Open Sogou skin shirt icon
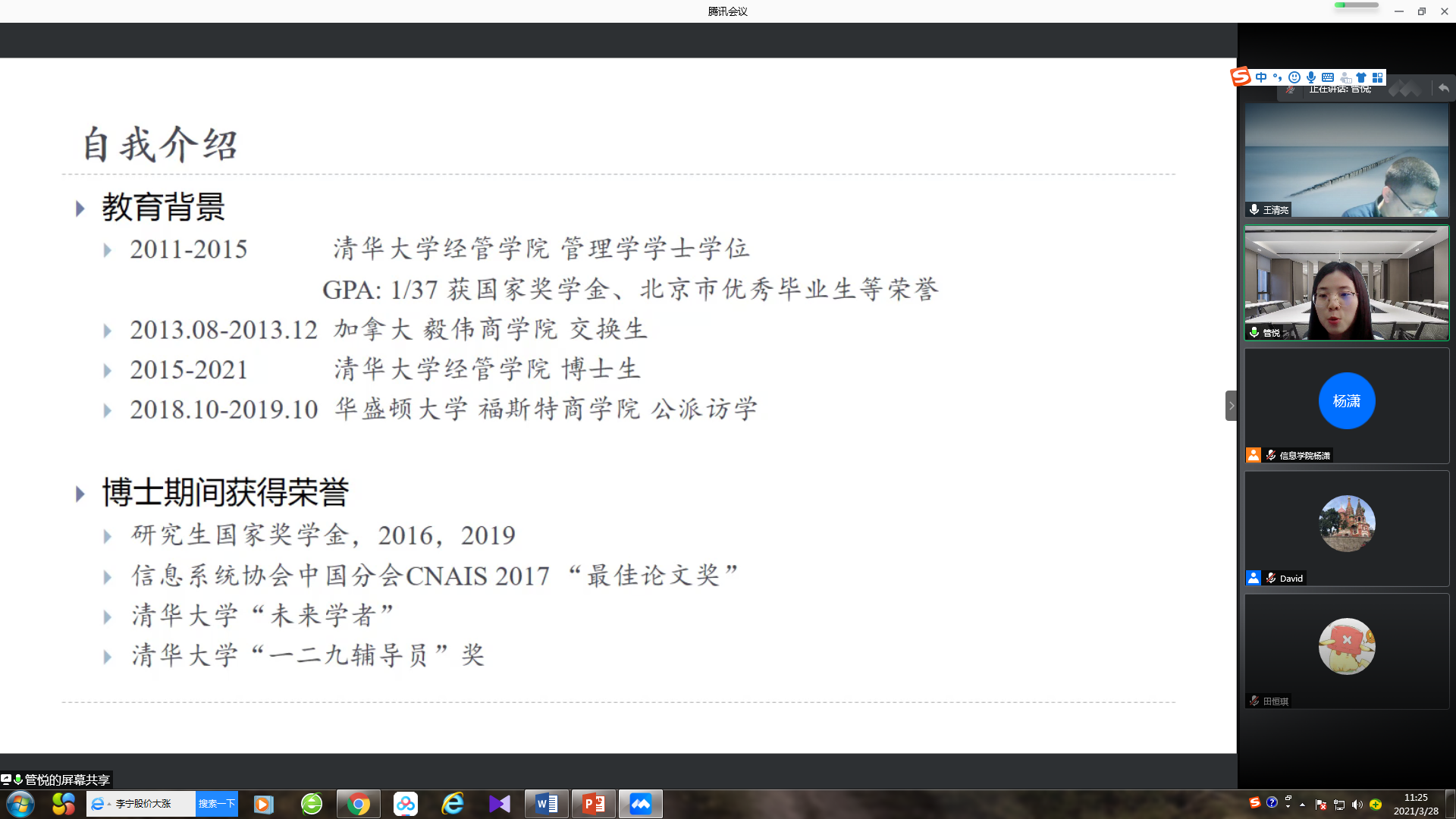This screenshot has height=819, width=1456. [x=1361, y=77]
